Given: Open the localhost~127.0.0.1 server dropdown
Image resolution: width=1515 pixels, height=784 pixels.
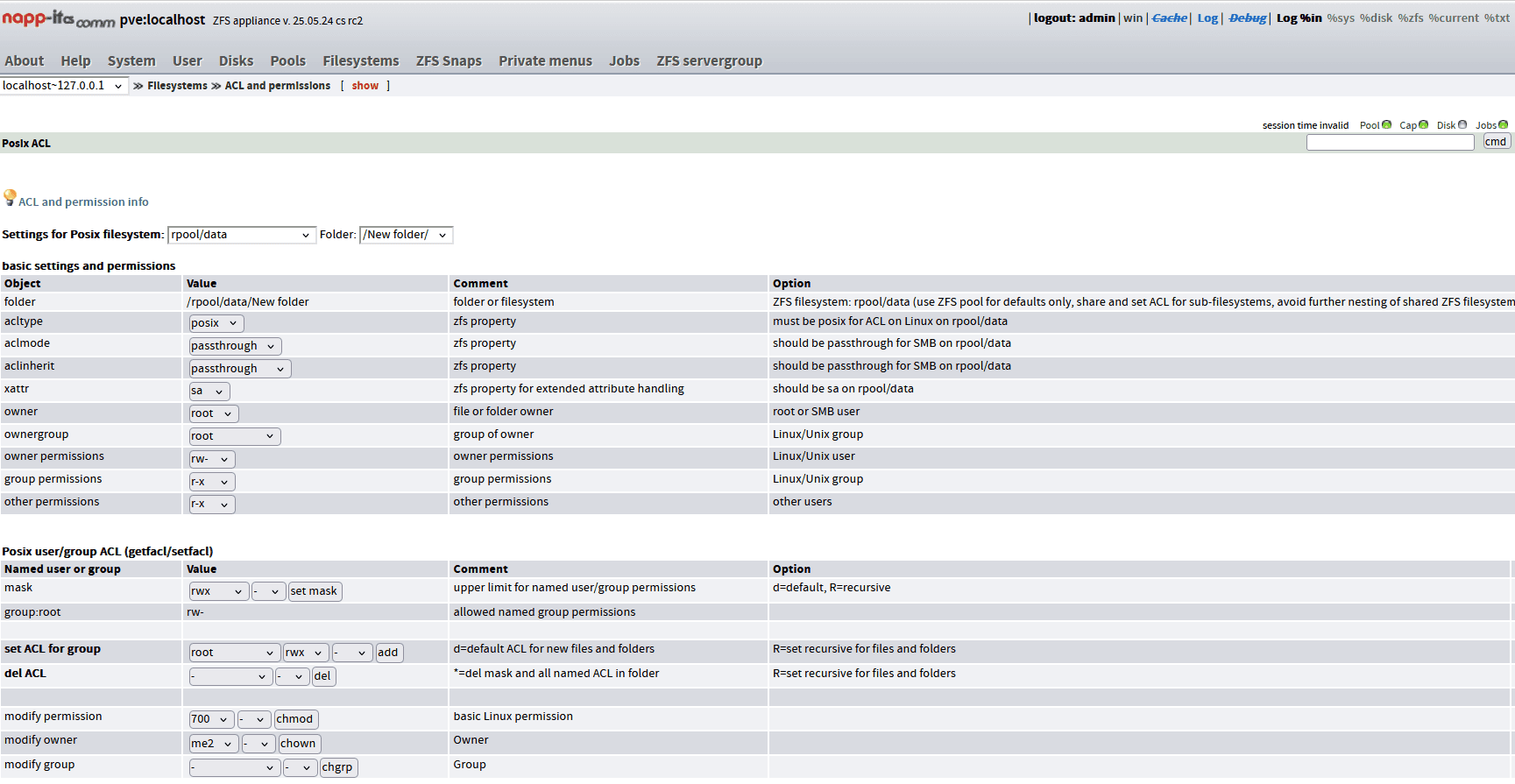Looking at the screenshot, I should click(63, 86).
